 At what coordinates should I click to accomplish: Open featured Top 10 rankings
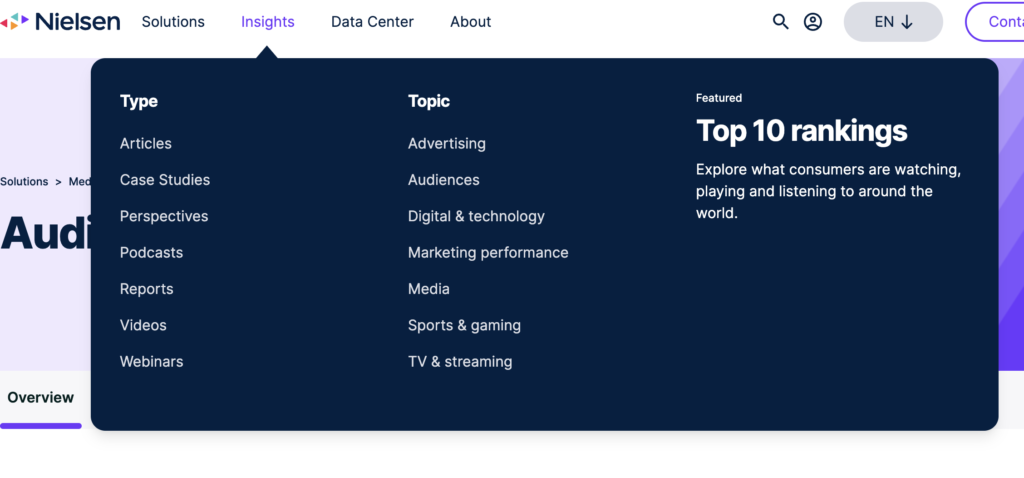coord(801,131)
